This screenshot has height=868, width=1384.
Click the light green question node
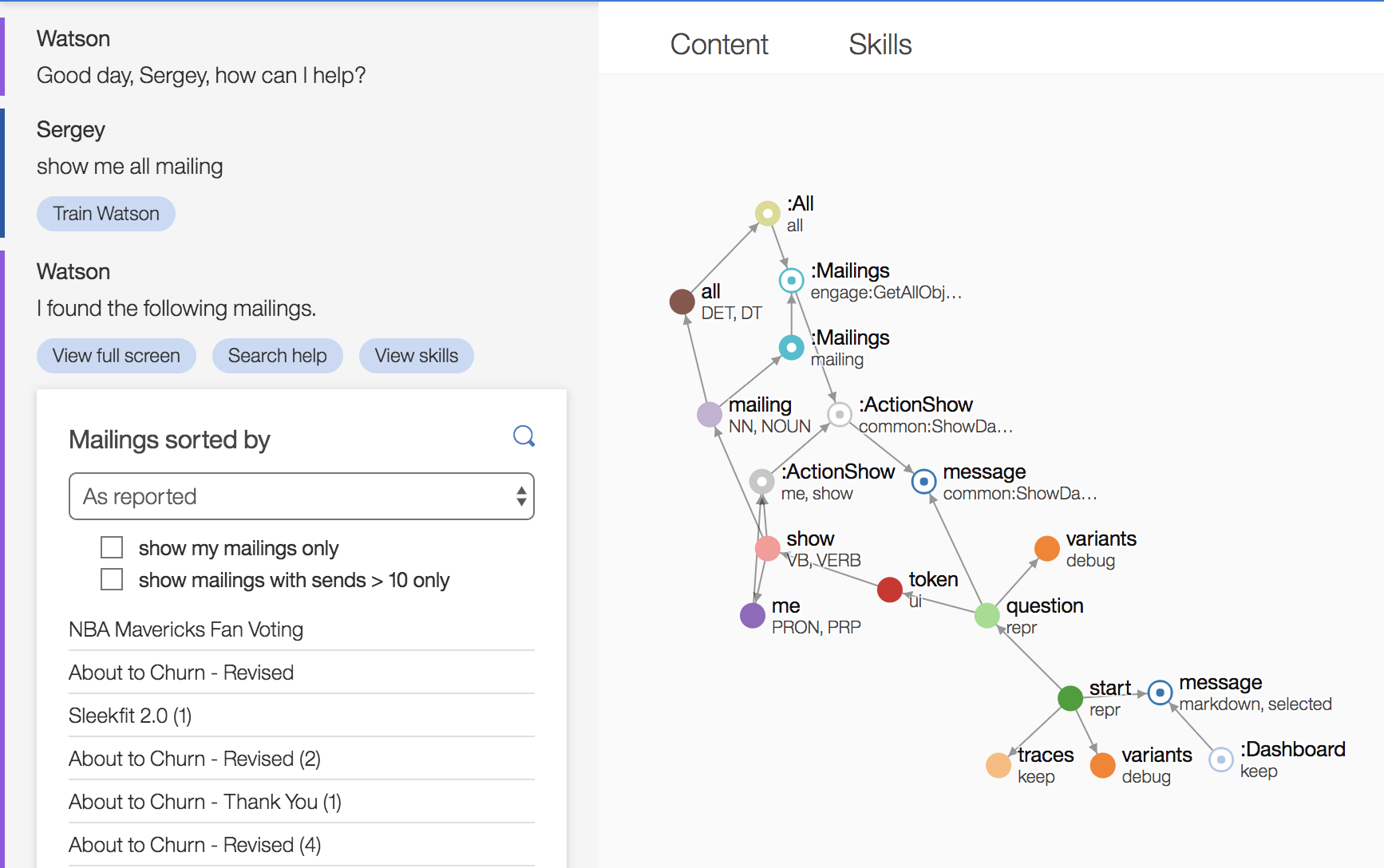click(987, 615)
